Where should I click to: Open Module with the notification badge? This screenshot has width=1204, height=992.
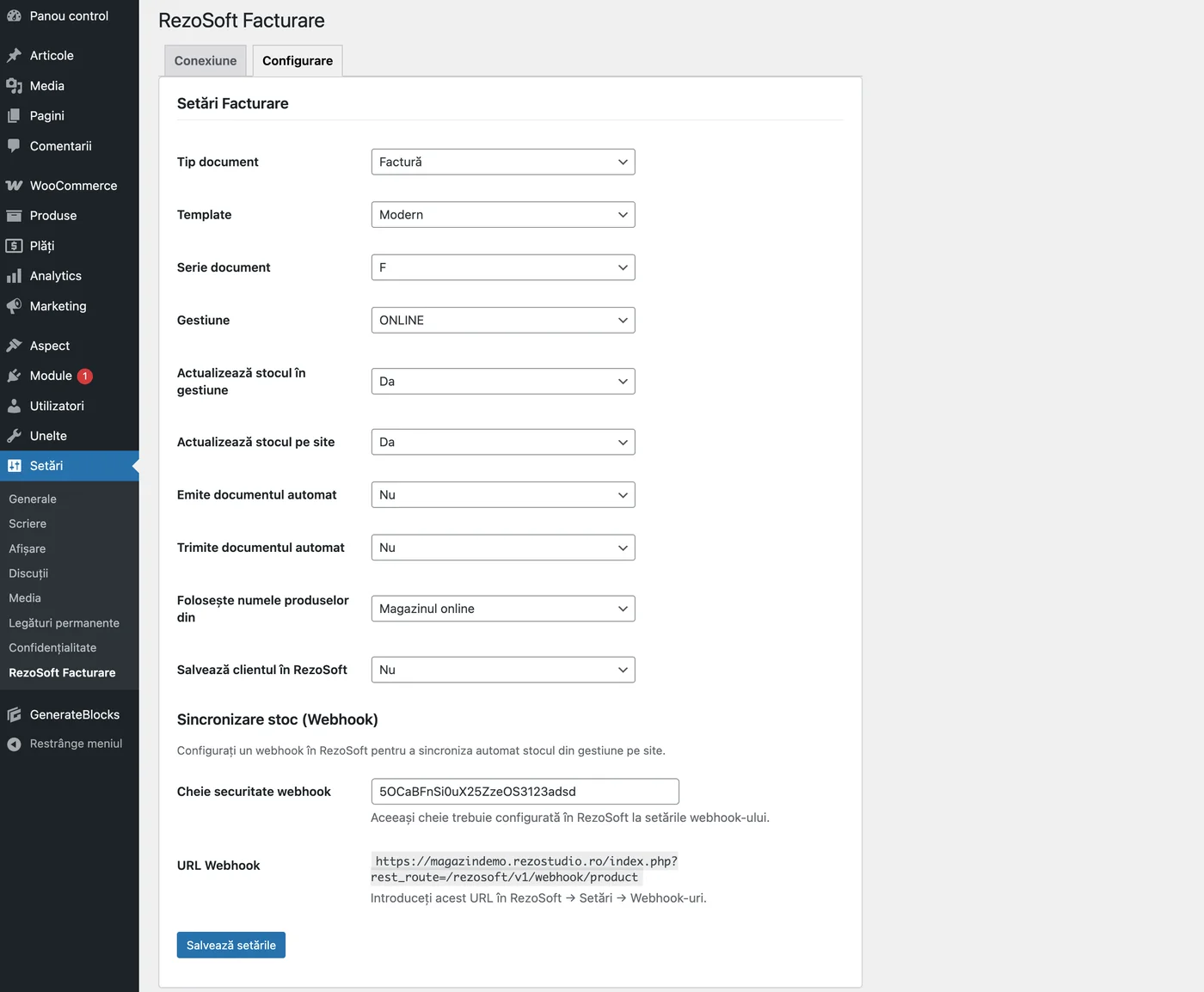[x=15, y=376]
